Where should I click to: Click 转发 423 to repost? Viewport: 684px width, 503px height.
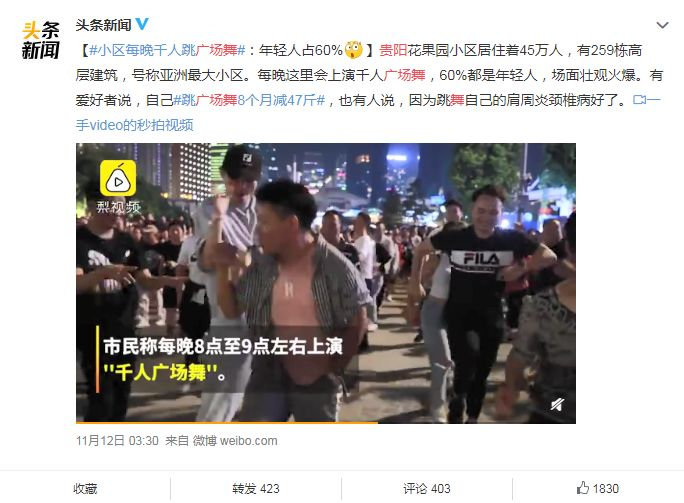tap(256, 488)
